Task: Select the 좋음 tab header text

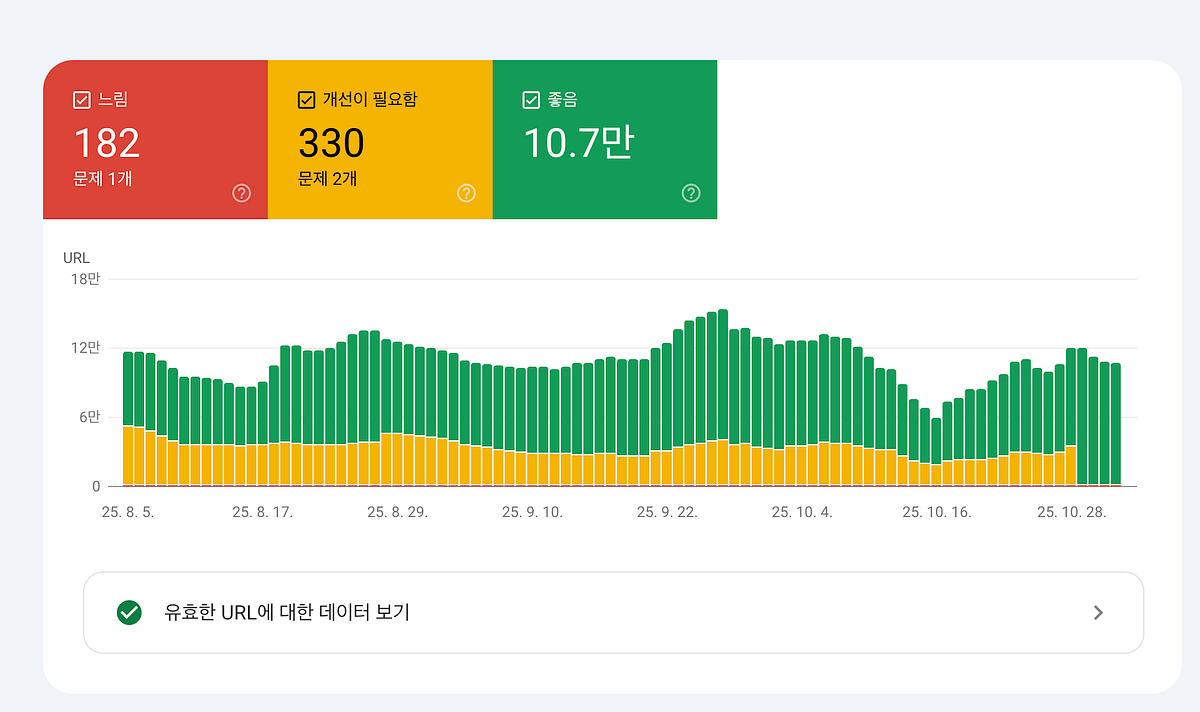Action: 562,99
